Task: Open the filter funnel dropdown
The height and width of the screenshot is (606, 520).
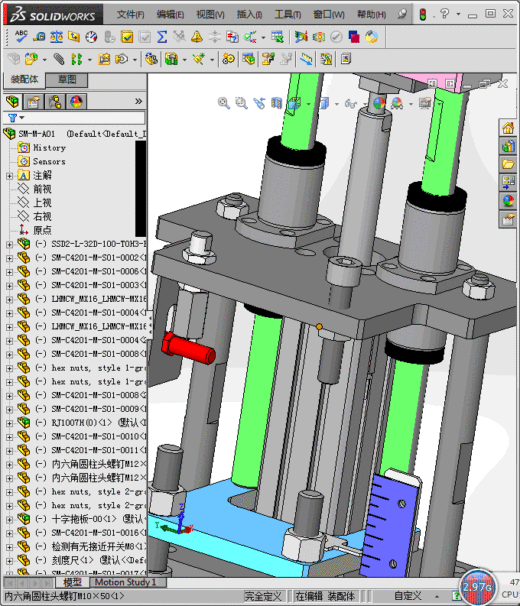Action: click(x=16, y=117)
